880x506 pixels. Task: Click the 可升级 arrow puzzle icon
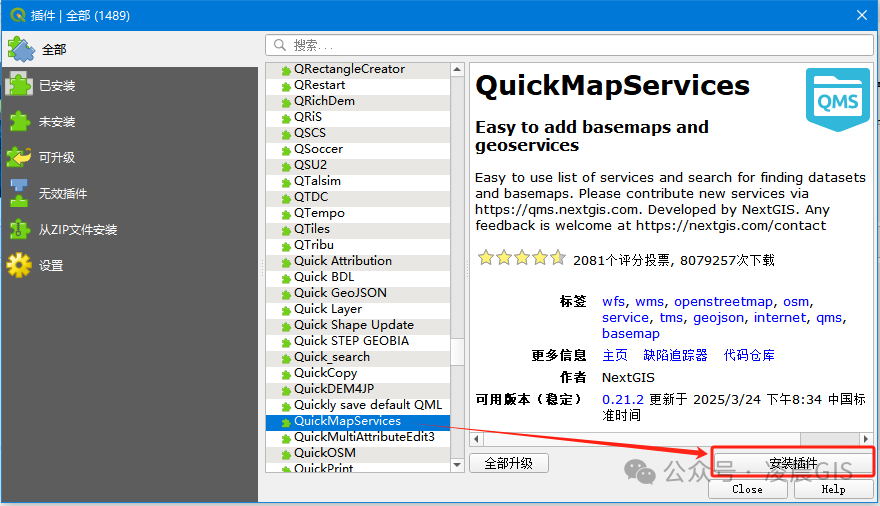click(x=19, y=157)
